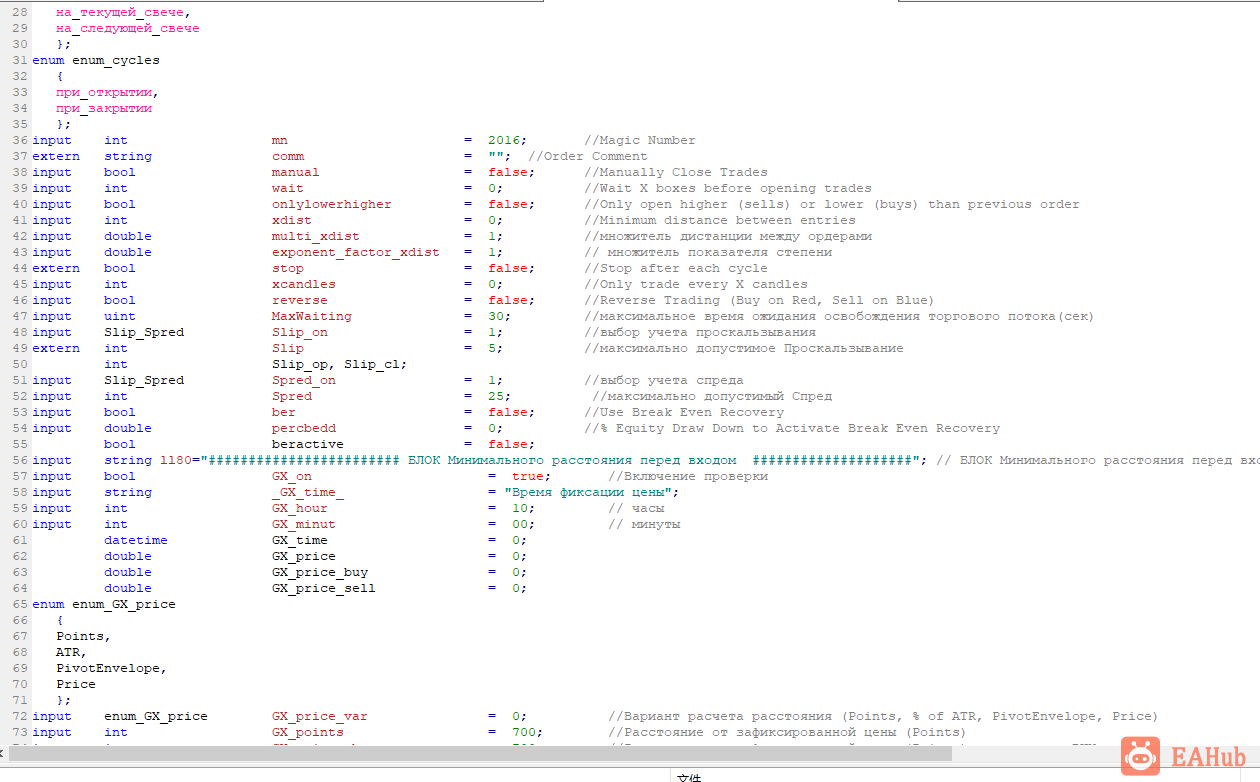Screen dimensions: 1260x782
Task: Click the value 700 for GX_points
Action: [524, 732]
